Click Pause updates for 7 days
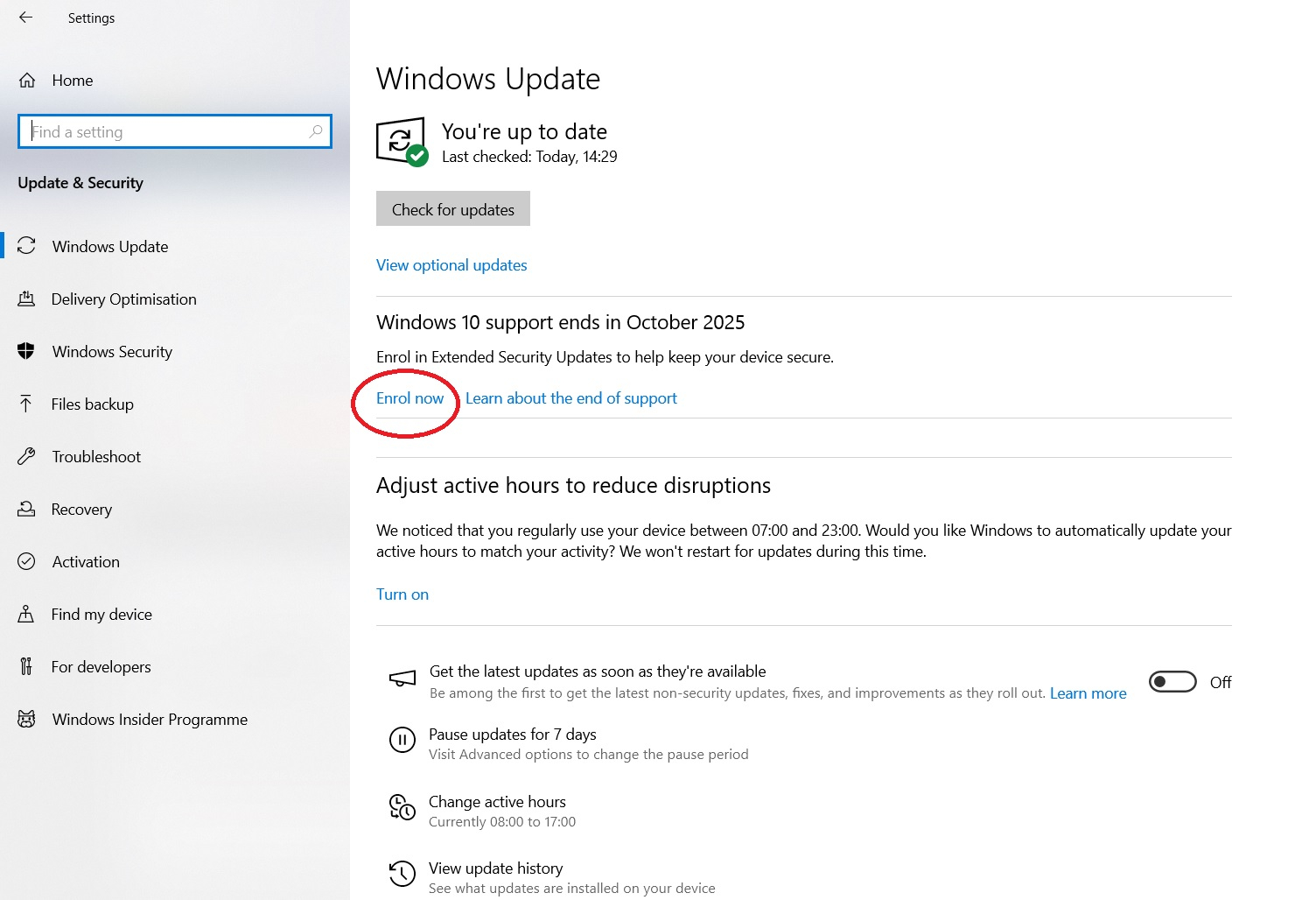 pyautogui.click(x=512, y=735)
